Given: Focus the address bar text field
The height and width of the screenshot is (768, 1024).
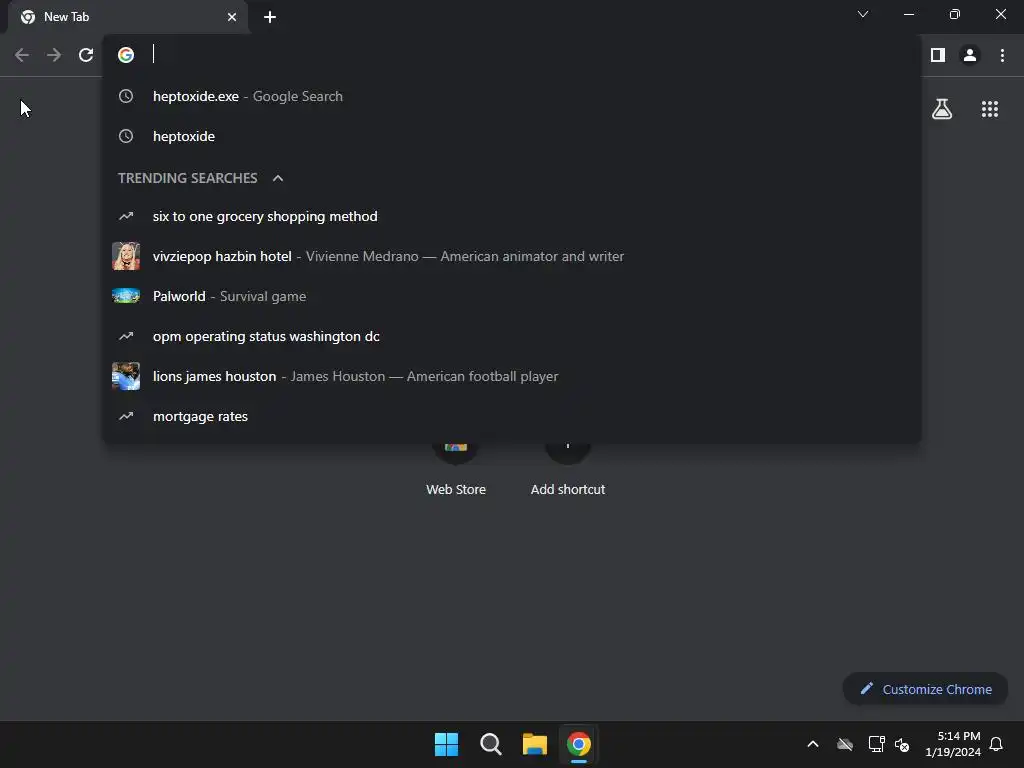Looking at the screenshot, I should click(x=522, y=55).
